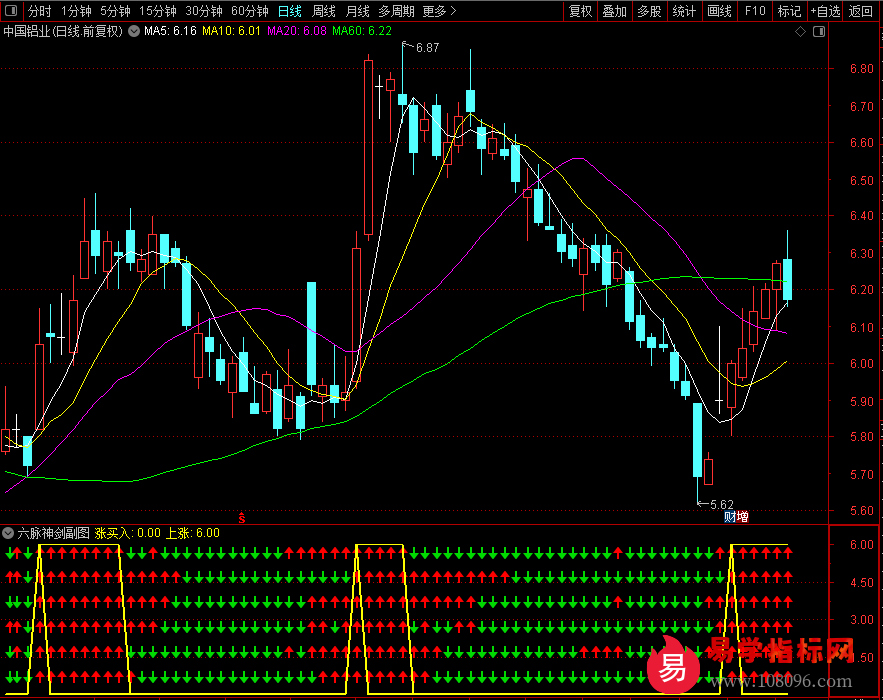Click the top-left chart layout icon
The width and height of the screenshot is (883, 700).
(x=11, y=11)
